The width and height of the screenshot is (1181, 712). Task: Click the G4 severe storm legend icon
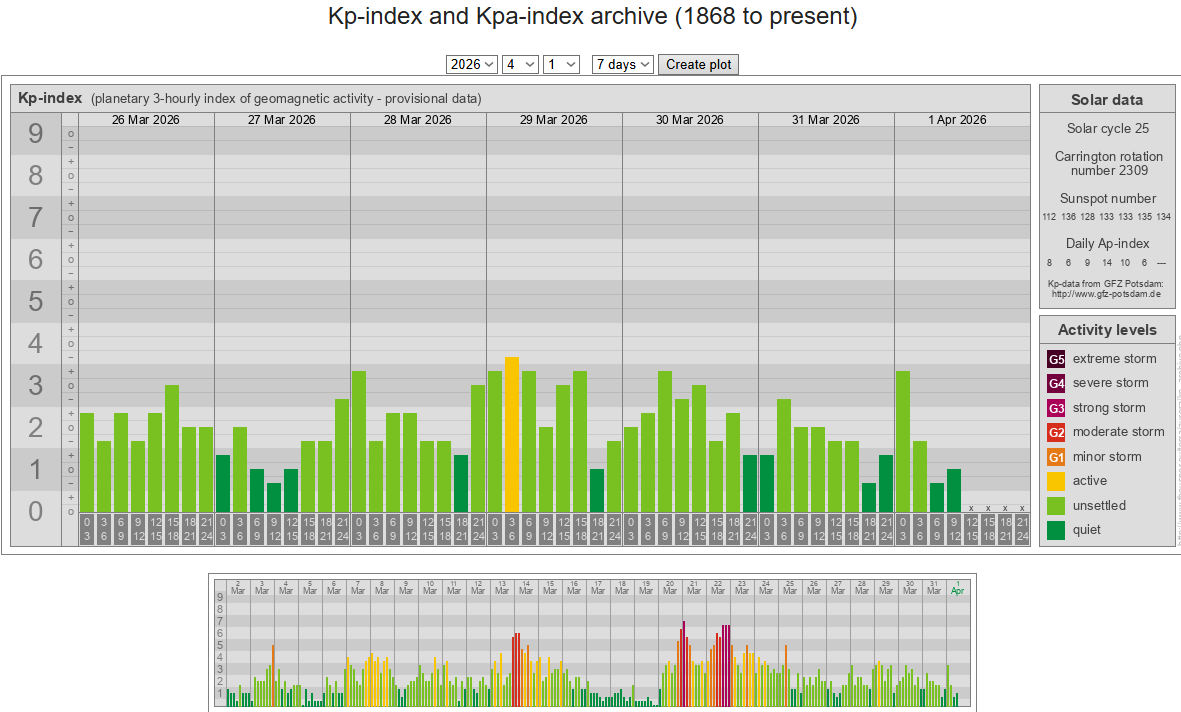[1057, 383]
